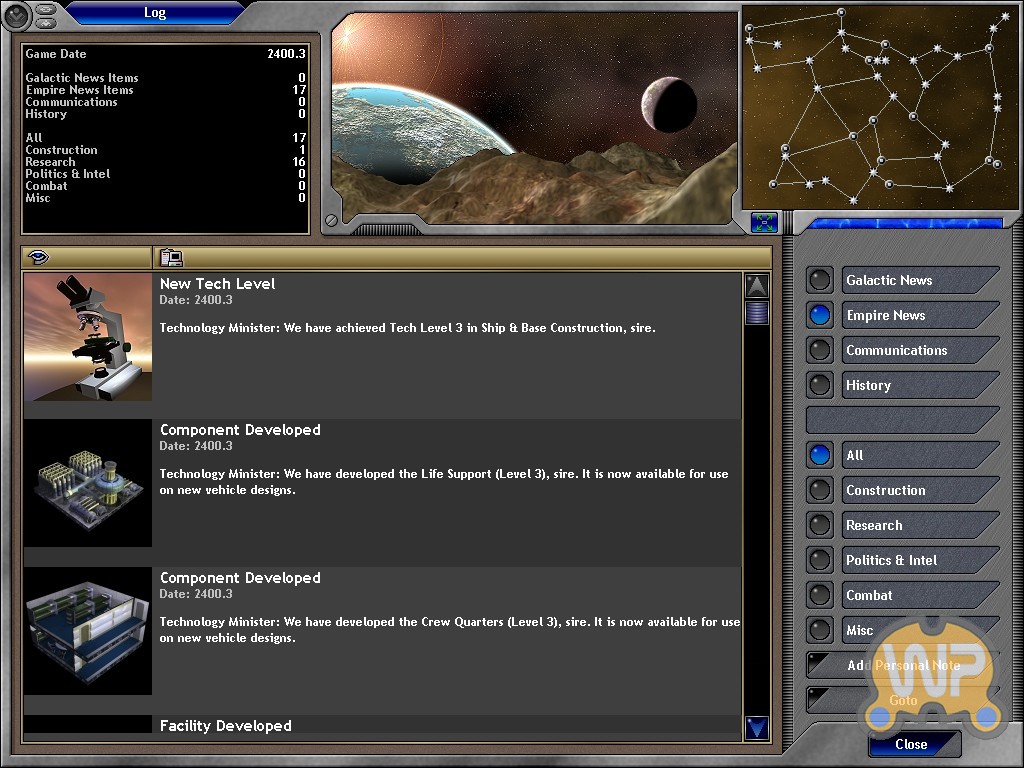Click the upper small oval button beside Log

click(46, 9)
